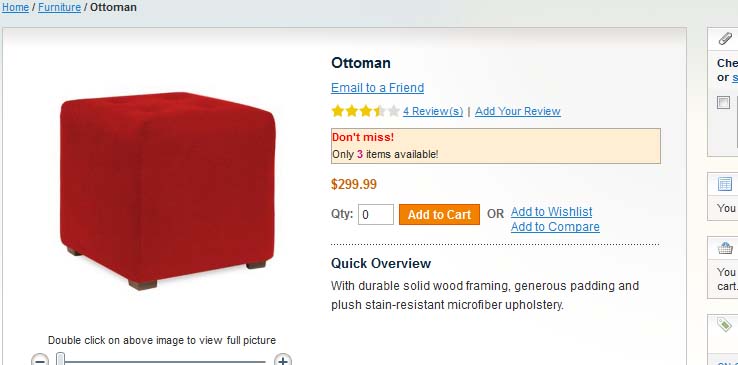Select Add to Wishlist link
738x365 pixels.
pos(552,212)
